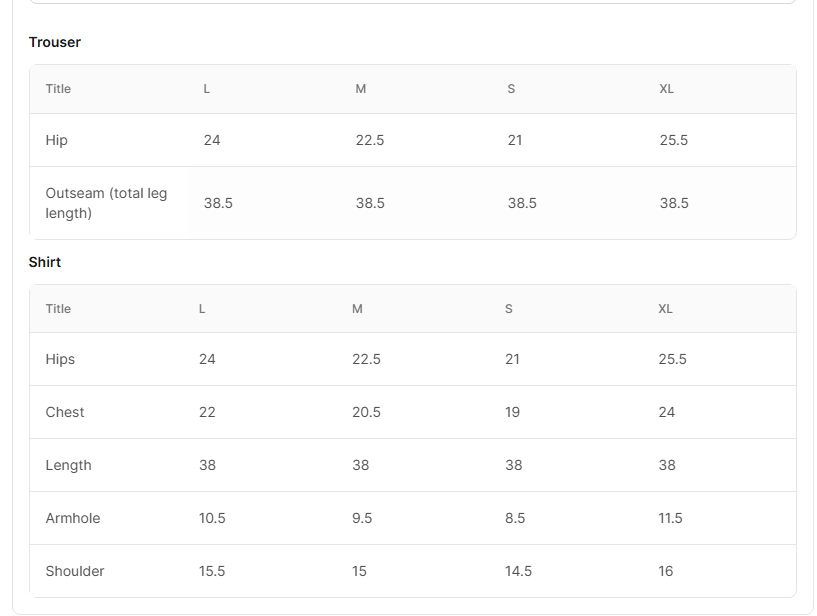
Task: Select the XL column header in Trouser table
Action: [x=667, y=89]
